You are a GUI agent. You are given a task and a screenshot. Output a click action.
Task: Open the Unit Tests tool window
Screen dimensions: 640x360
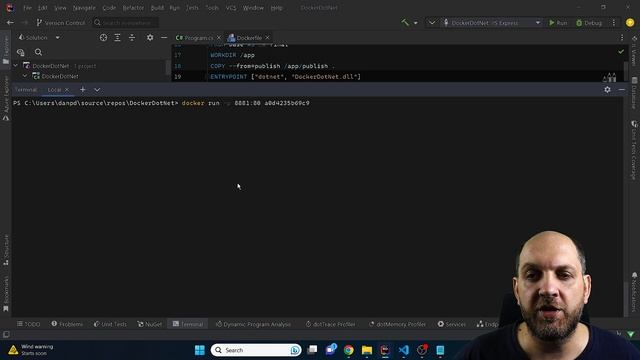point(110,324)
